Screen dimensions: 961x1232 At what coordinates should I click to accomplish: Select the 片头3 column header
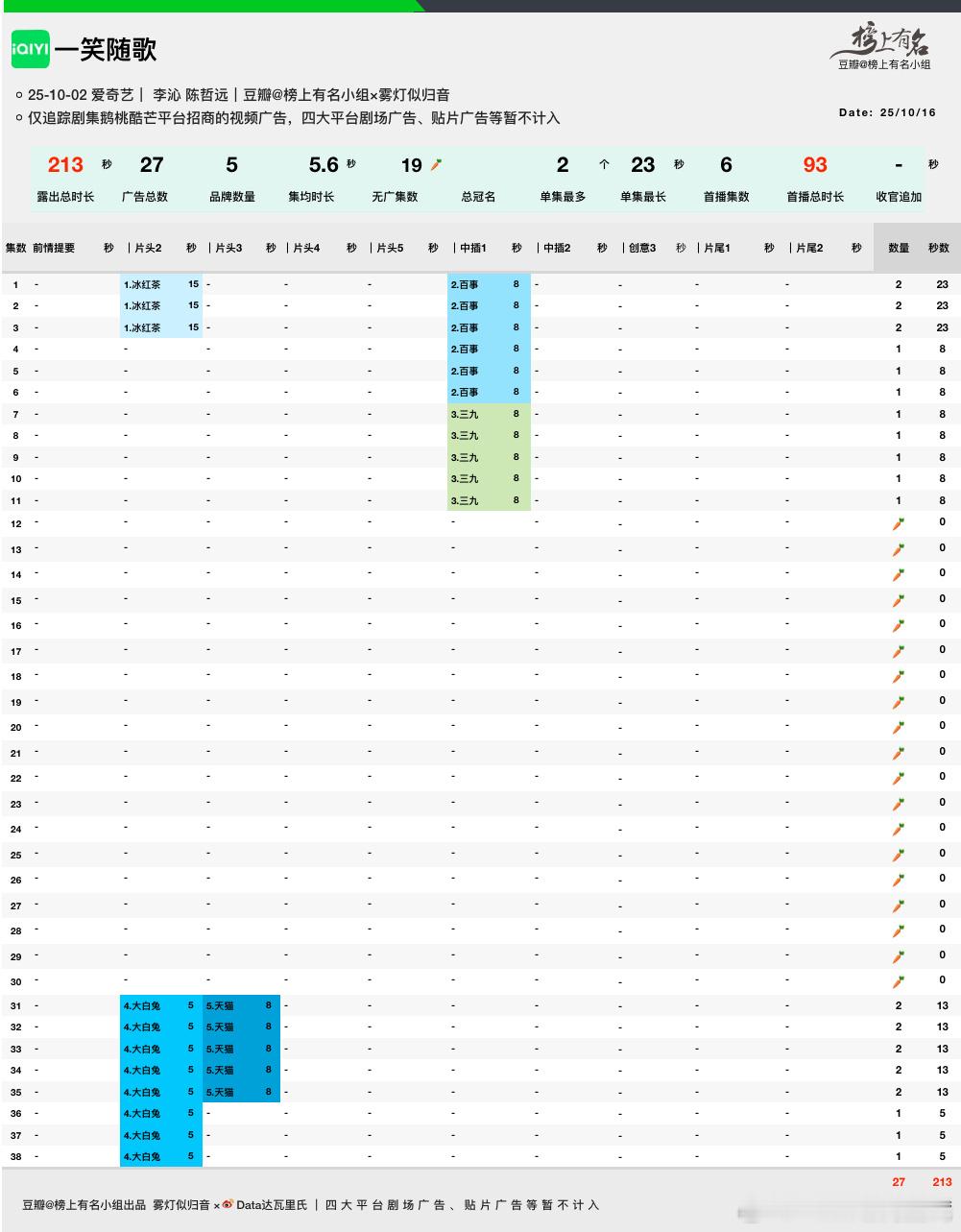tap(228, 248)
